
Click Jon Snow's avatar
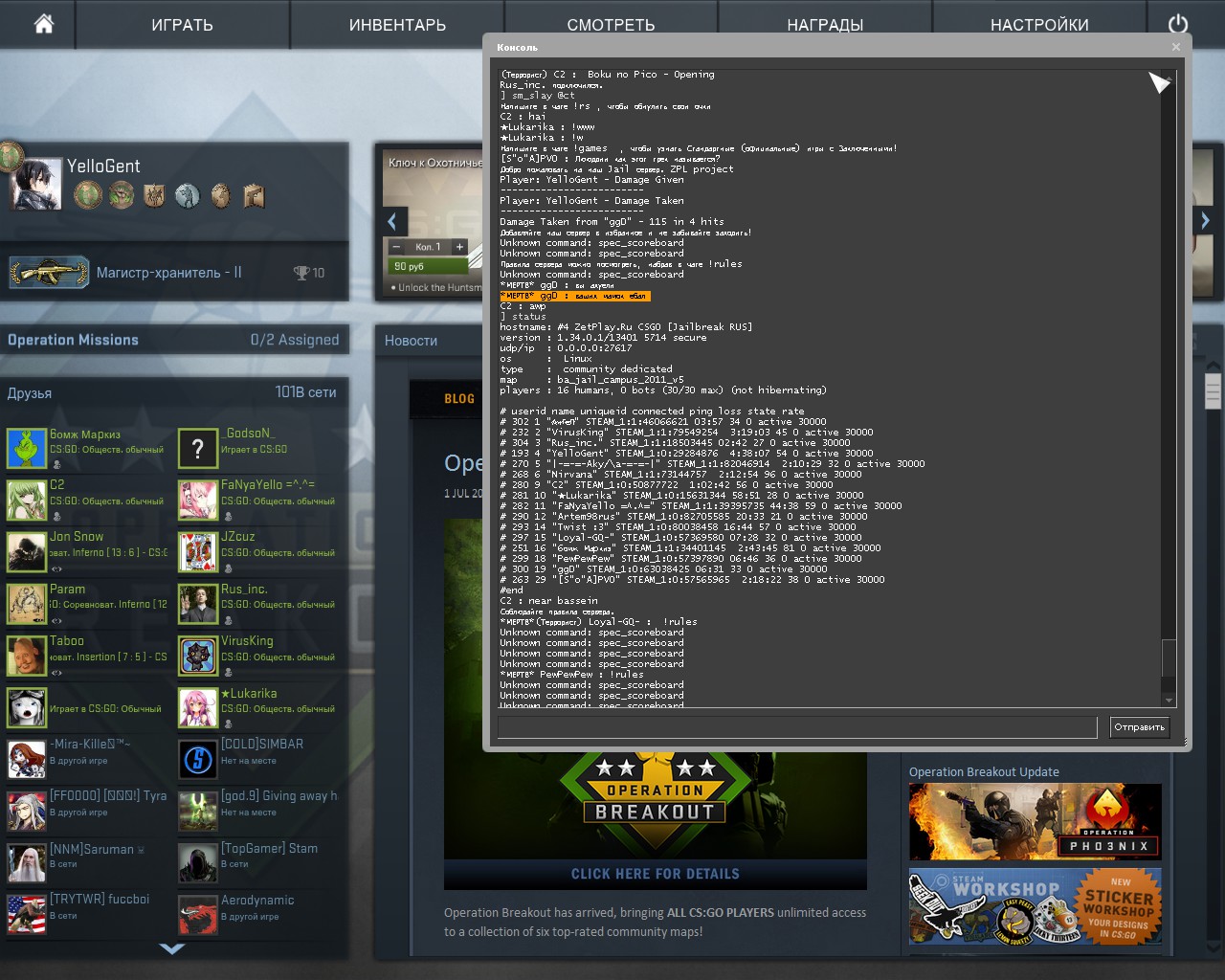point(26,552)
